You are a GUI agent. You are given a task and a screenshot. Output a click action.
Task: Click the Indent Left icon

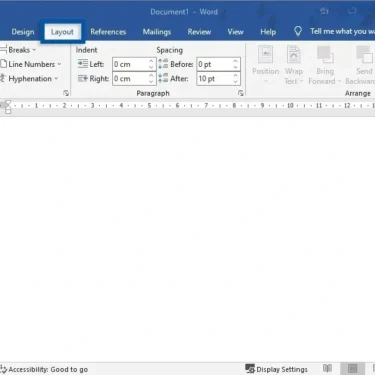click(x=83, y=64)
